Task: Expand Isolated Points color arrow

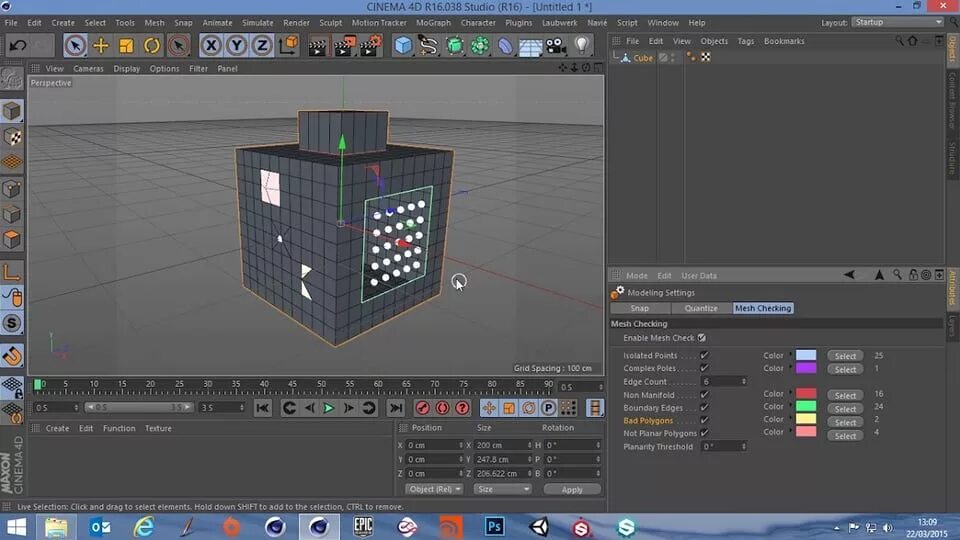Action: point(790,354)
